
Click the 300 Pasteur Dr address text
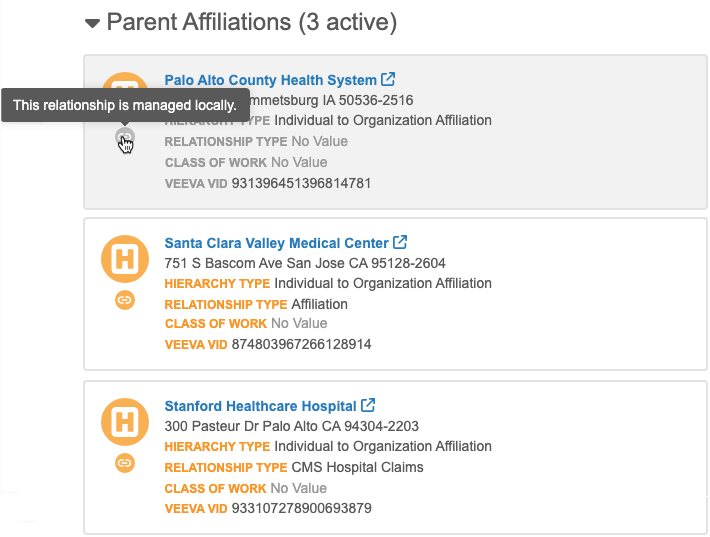[x=291, y=426]
